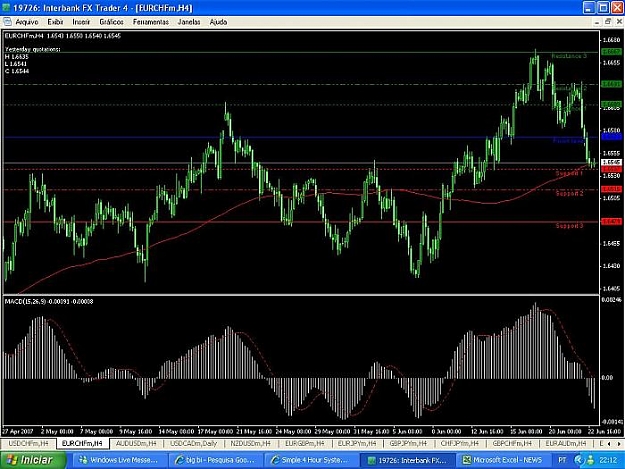The image size is (625, 469).
Task: Switch to the EURJPYm,H4 chart tab
Action: click(356, 443)
